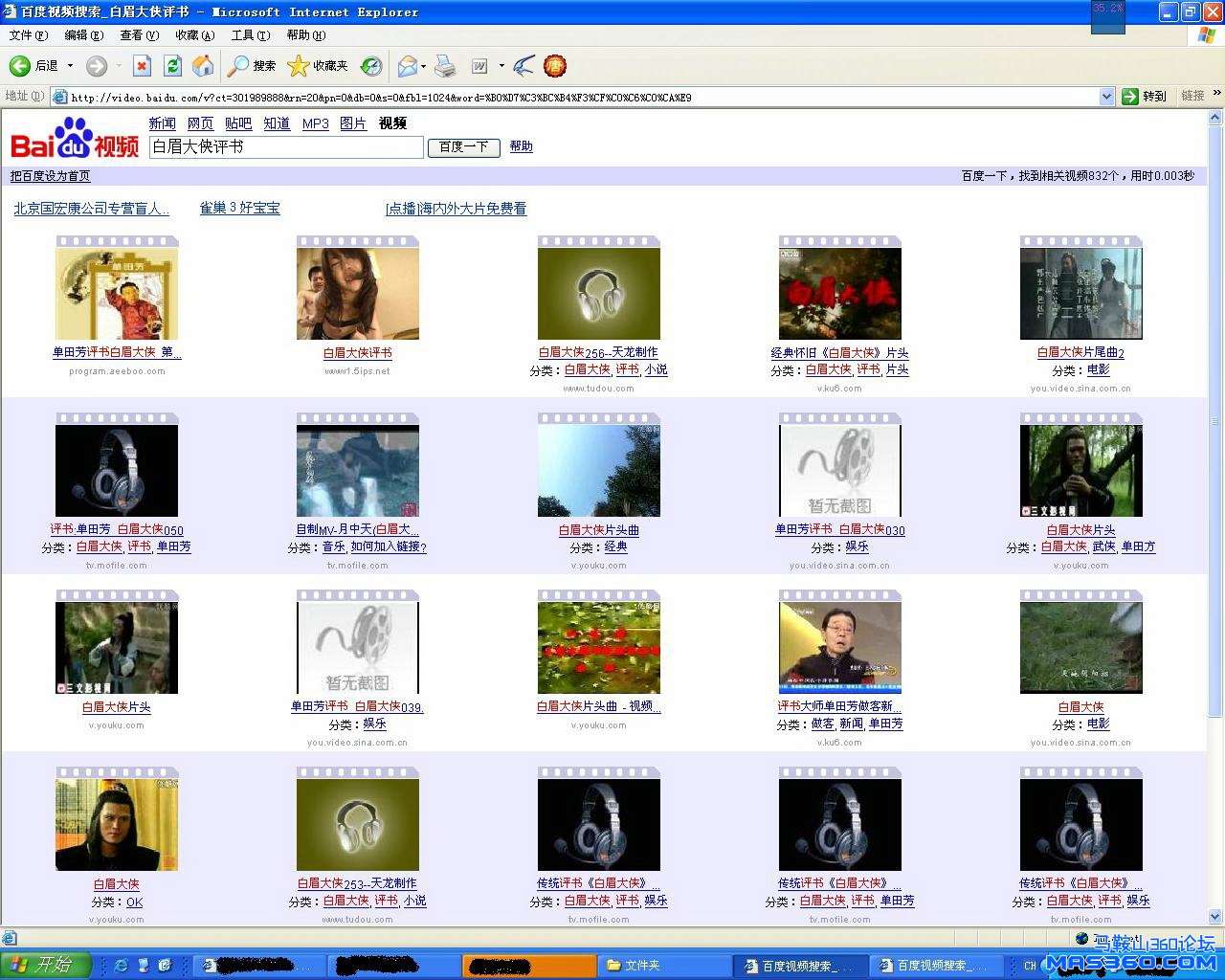This screenshot has width=1225, height=980.
Task: Switch to the 贴吧 search tab
Action: coord(238,123)
